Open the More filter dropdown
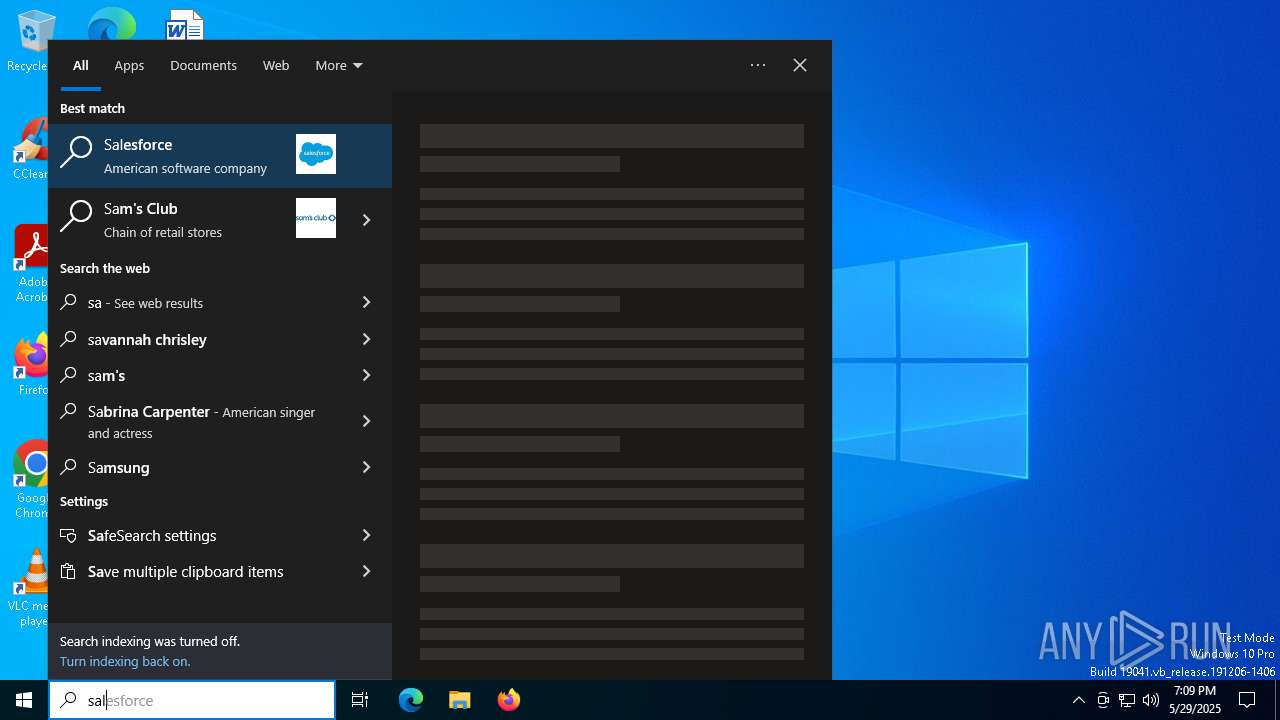 pos(339,65)
